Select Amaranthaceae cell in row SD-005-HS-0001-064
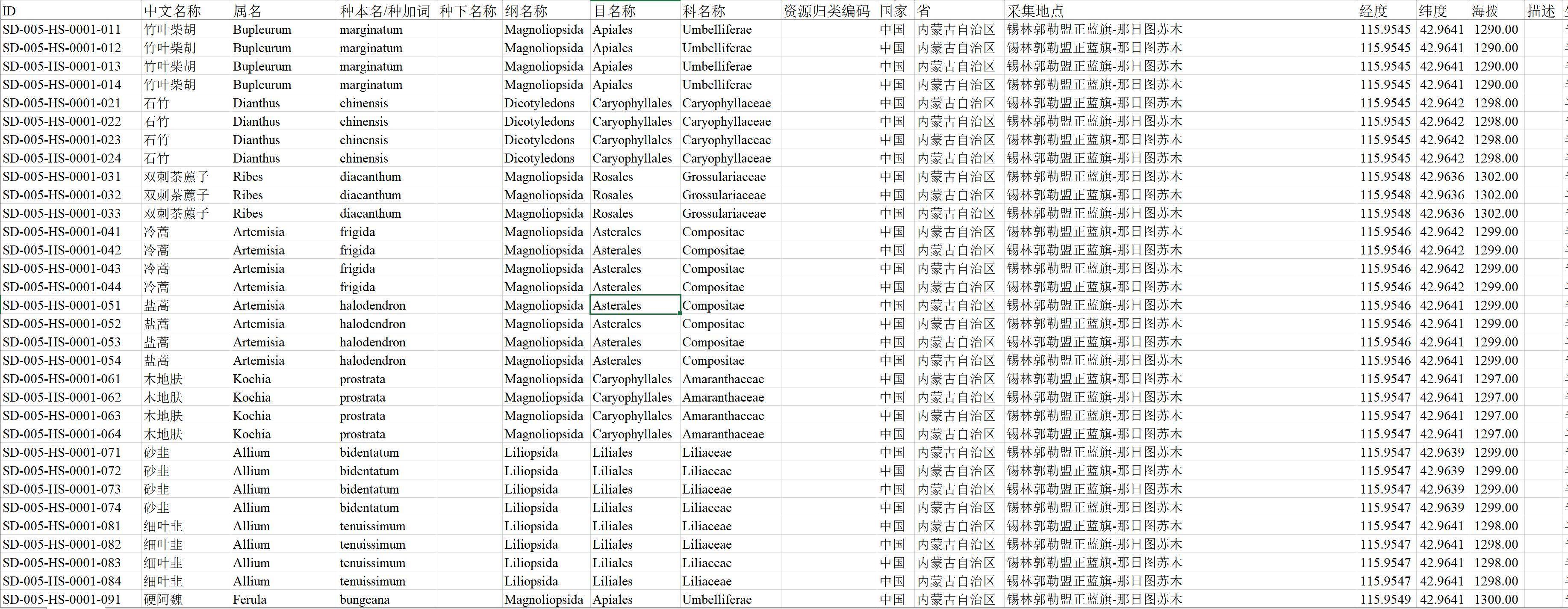Screen dimensions: 1568x609 pyautogui.click(x=722, y=434)
